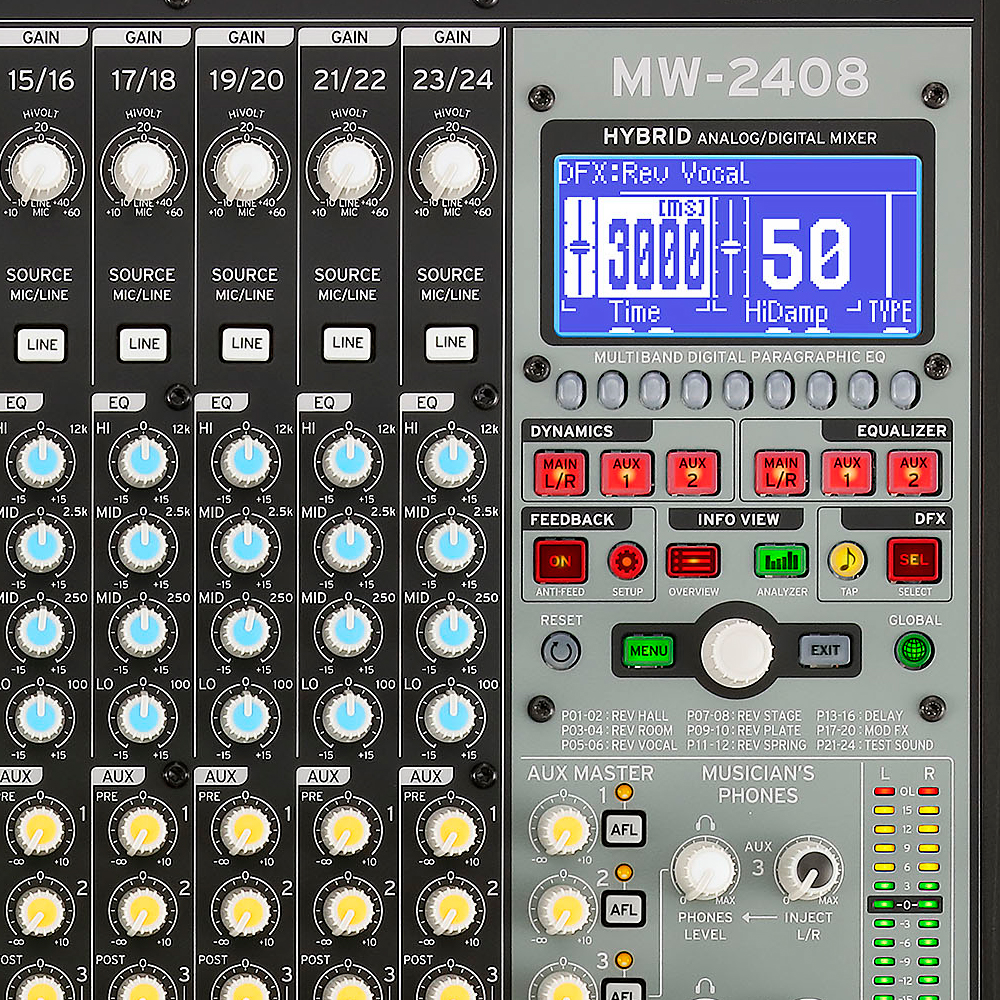
Task: Click first EQ band button under display
Action: click(570, 389)
